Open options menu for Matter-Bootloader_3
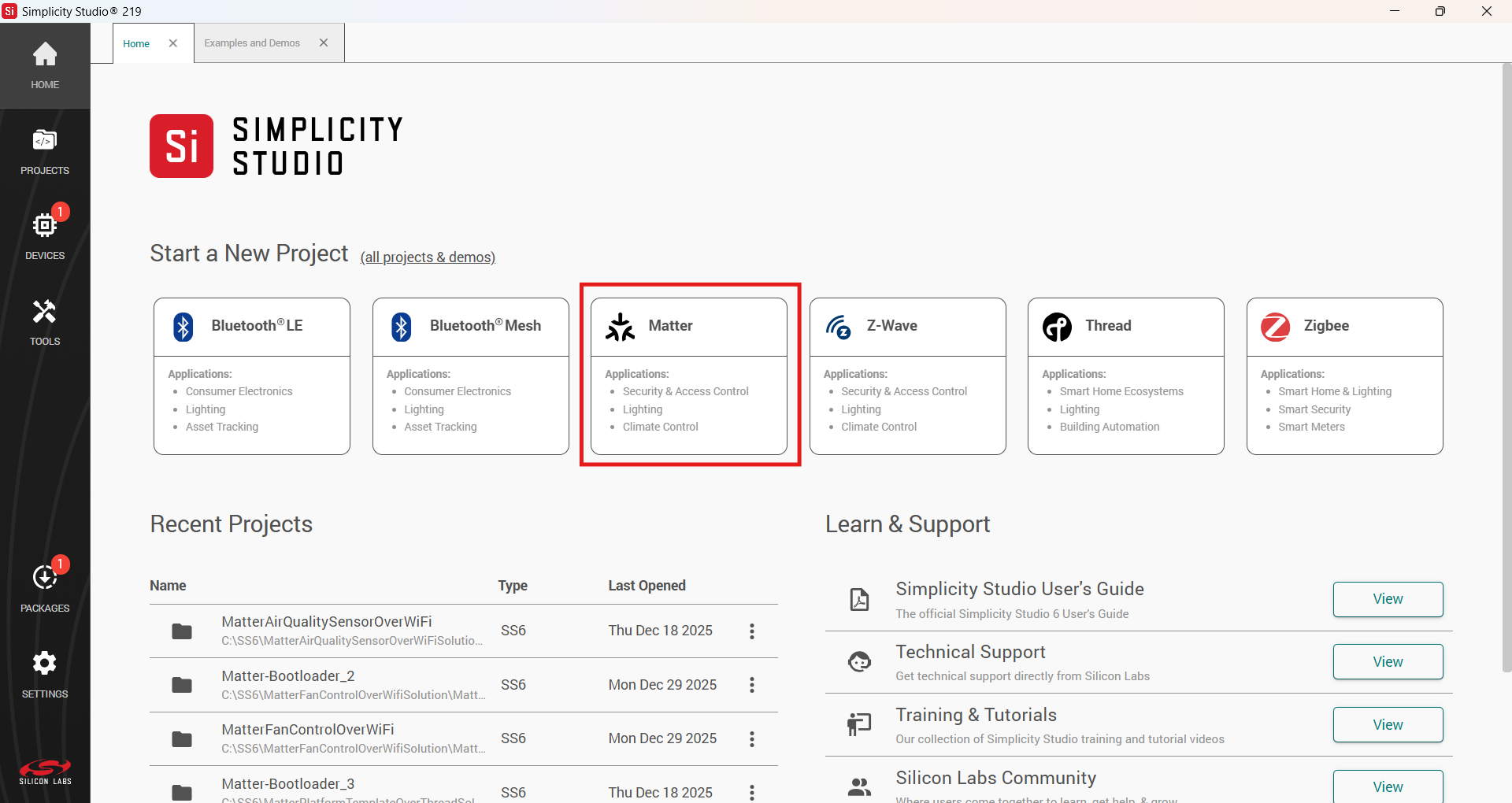The width and height of the screenshot is (1512, 803). click(x=752, y=792)
